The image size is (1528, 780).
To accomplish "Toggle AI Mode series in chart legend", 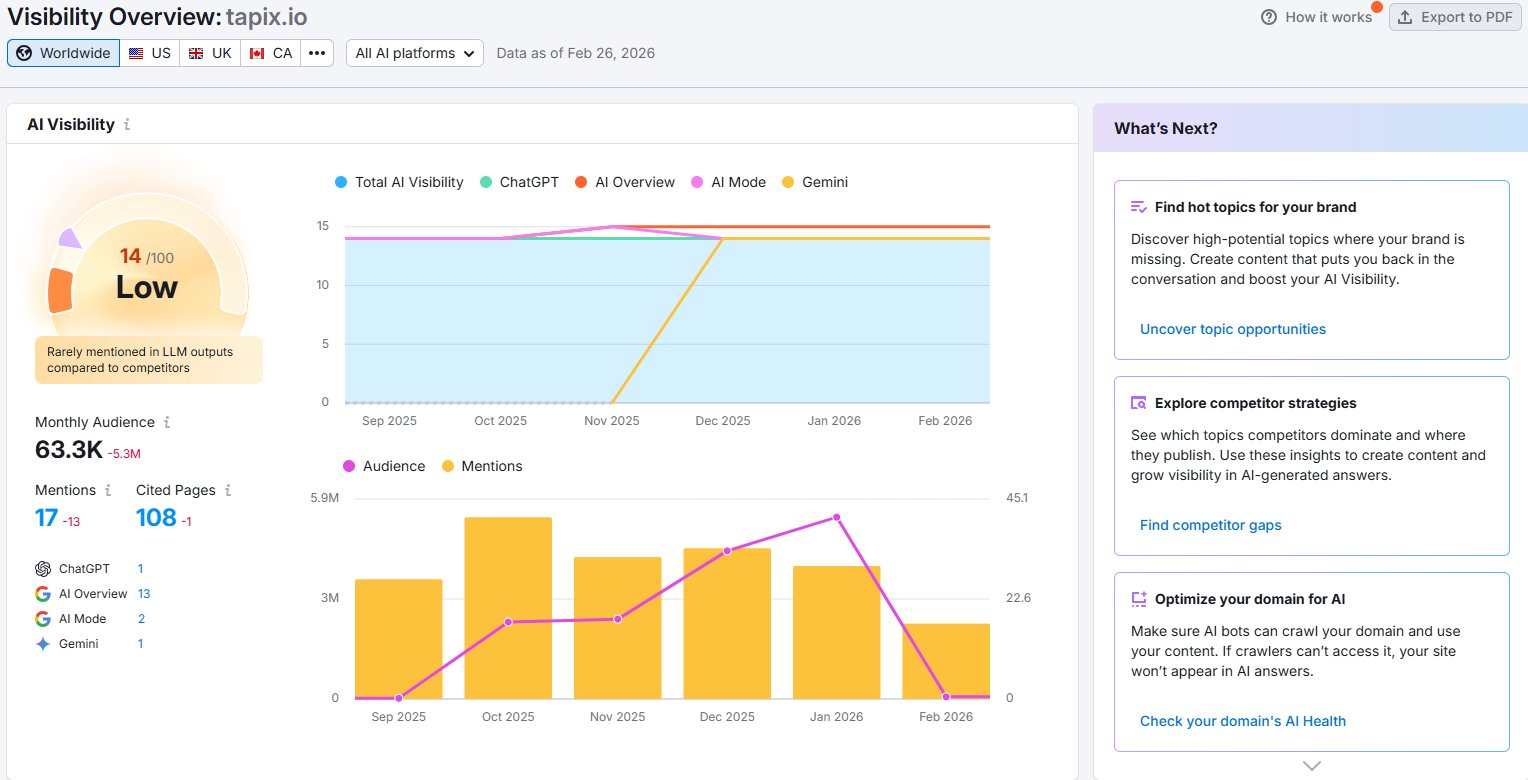I will pos(728,182).
